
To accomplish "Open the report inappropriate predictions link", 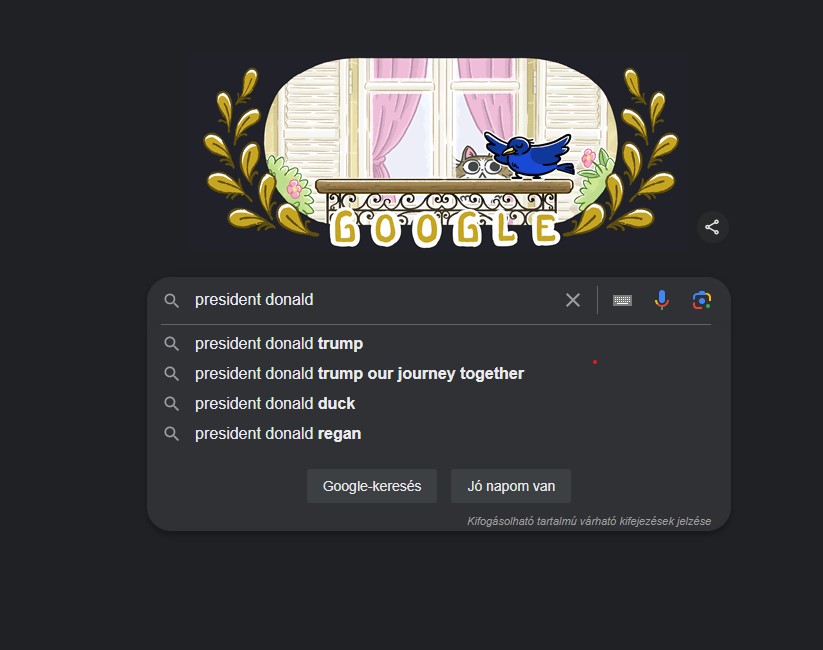I will 589,521.
